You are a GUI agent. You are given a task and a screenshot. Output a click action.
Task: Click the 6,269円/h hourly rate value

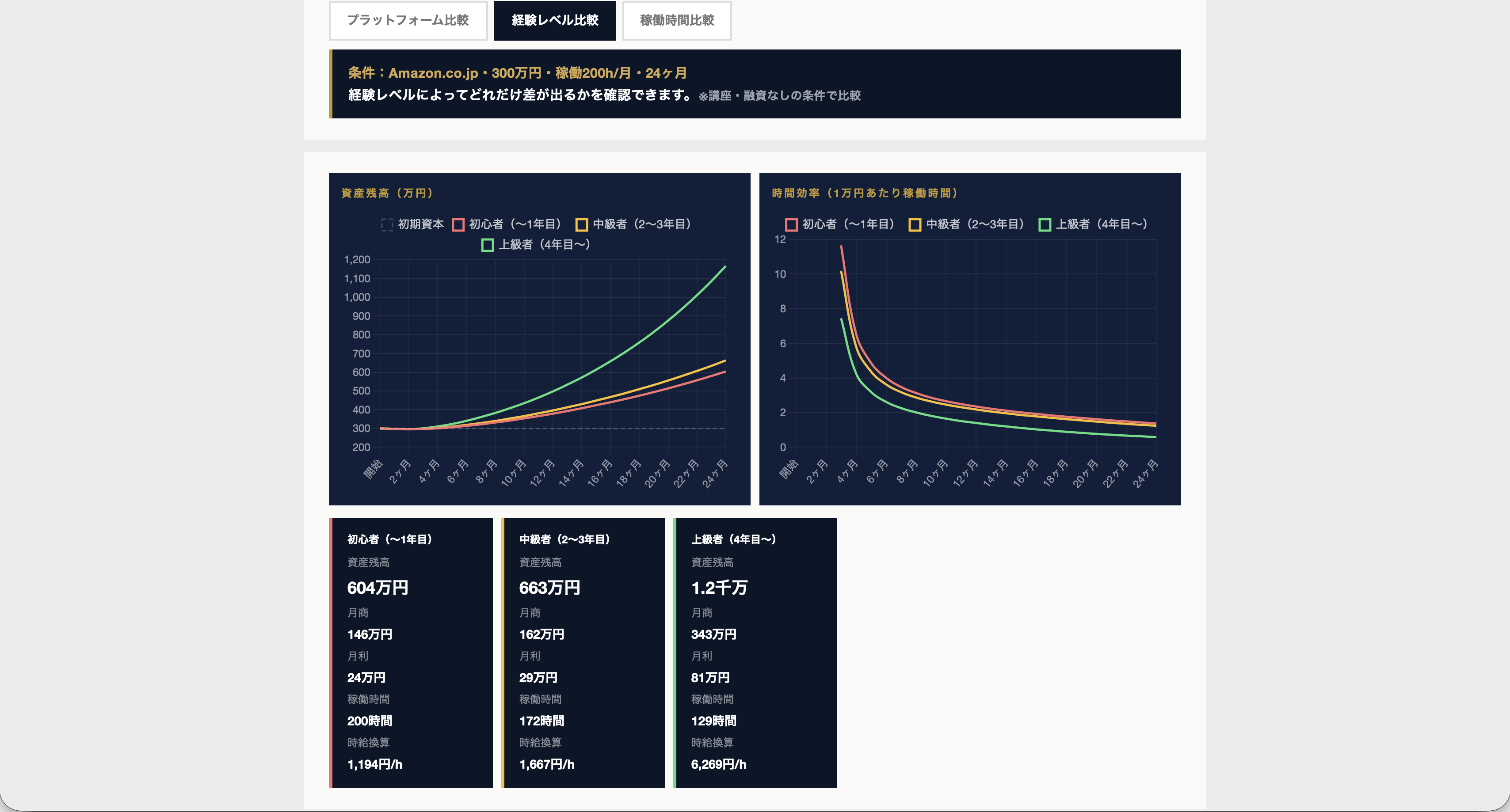point(719,764)
